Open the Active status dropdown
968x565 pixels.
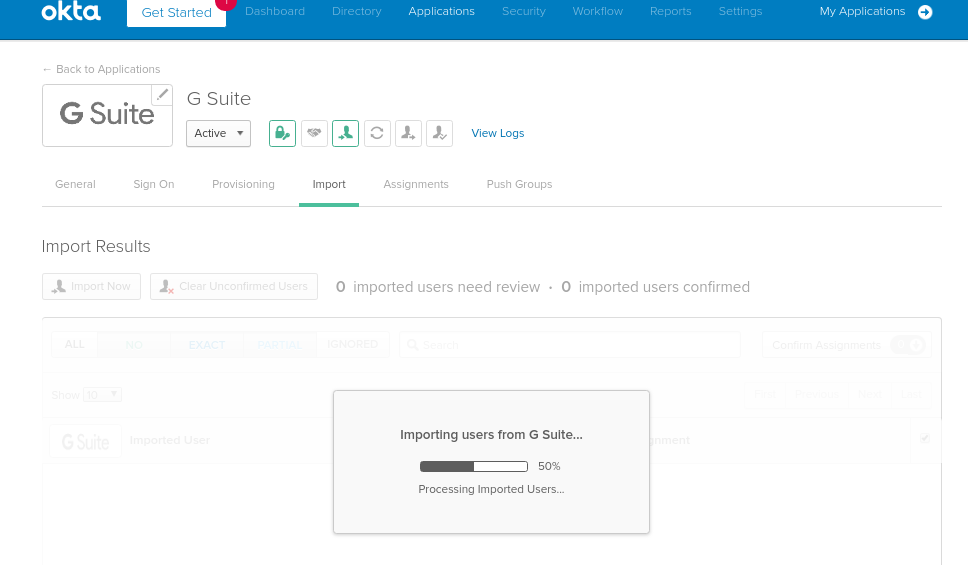tap(219, 133)
